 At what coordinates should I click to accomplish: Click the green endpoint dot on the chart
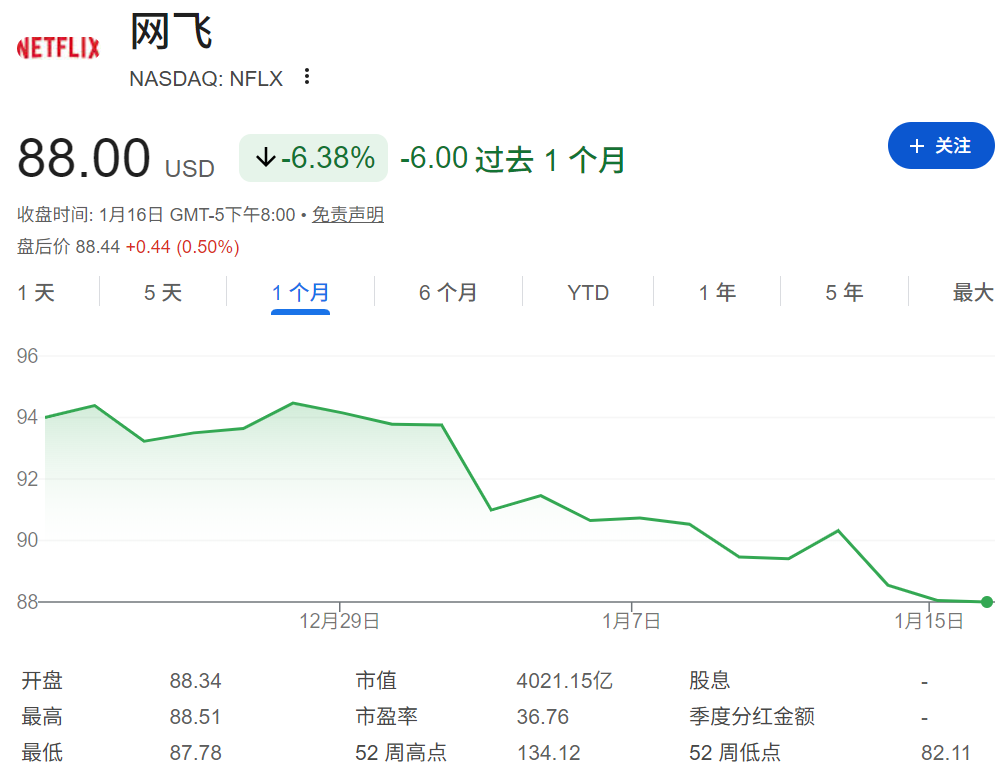point(986,601)
